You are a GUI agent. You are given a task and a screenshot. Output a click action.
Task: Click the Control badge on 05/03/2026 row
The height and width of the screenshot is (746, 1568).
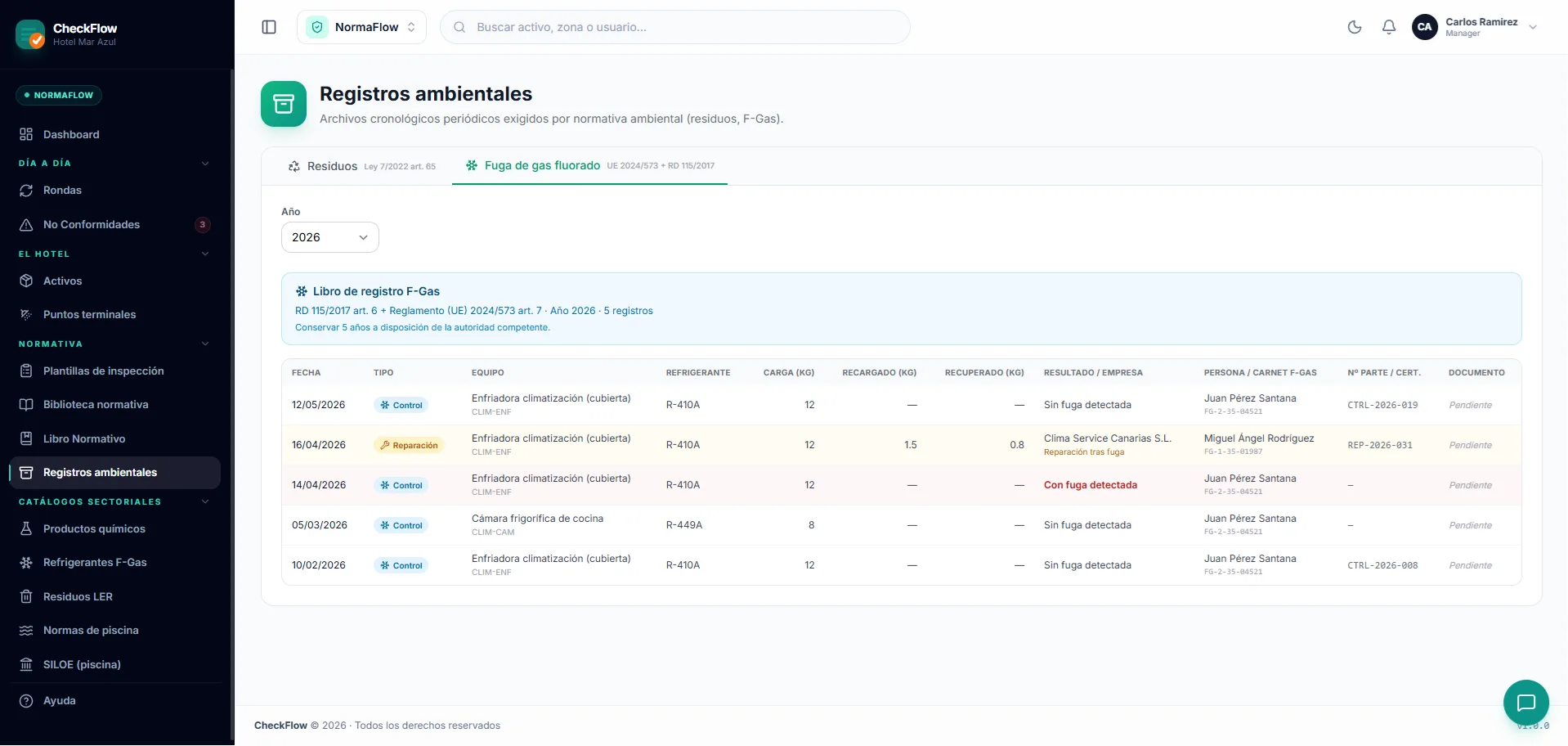point(401,525)
